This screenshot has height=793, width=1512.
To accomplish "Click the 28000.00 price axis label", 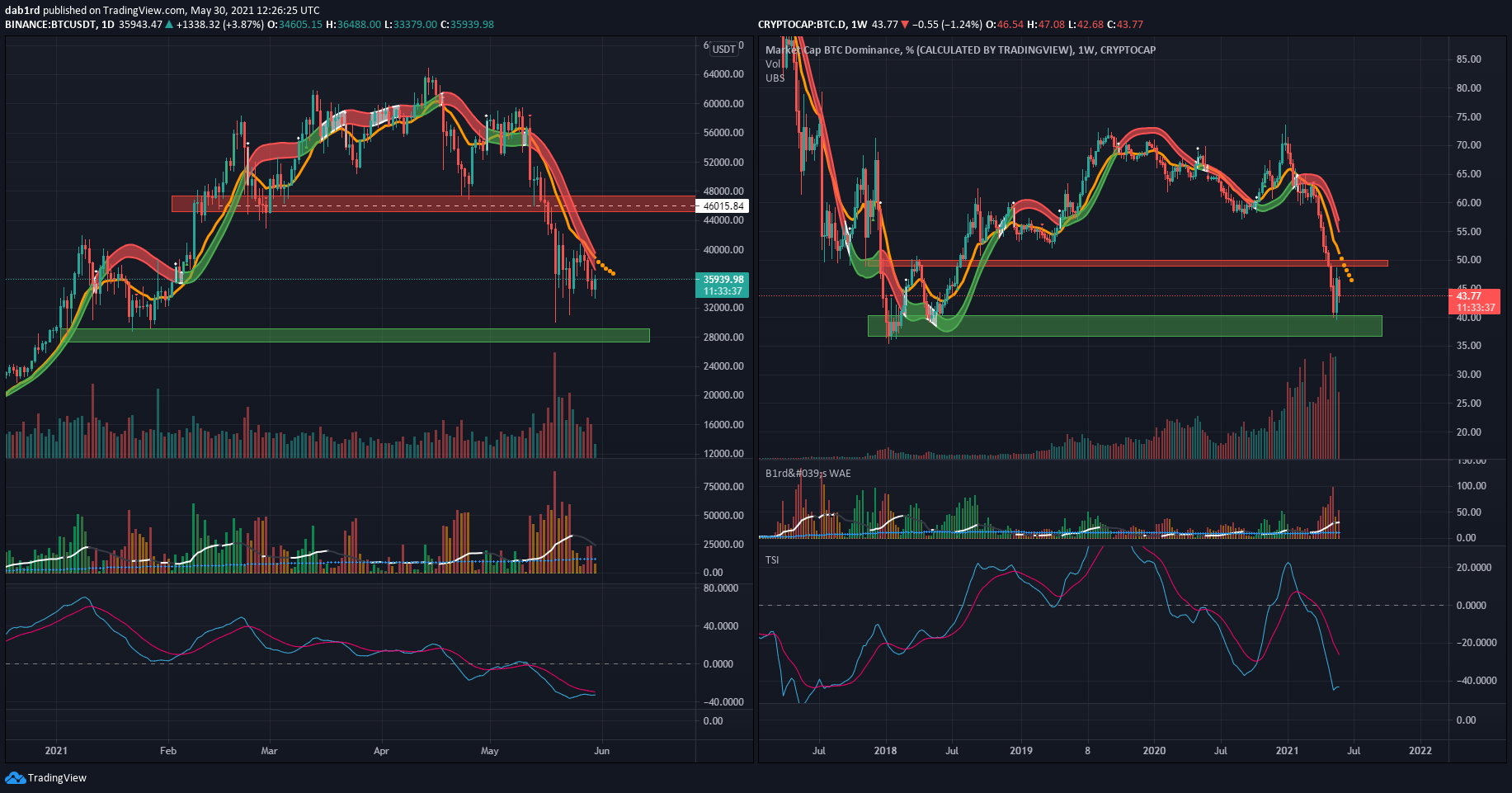I will (723, 337).
